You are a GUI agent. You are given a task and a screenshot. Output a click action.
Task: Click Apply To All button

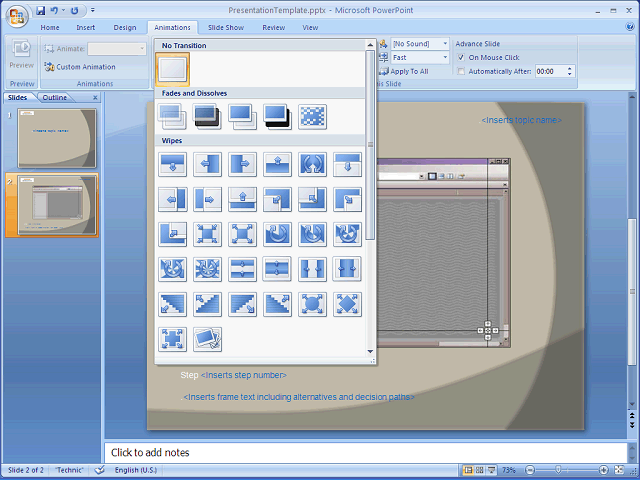(x=404, y=71)
